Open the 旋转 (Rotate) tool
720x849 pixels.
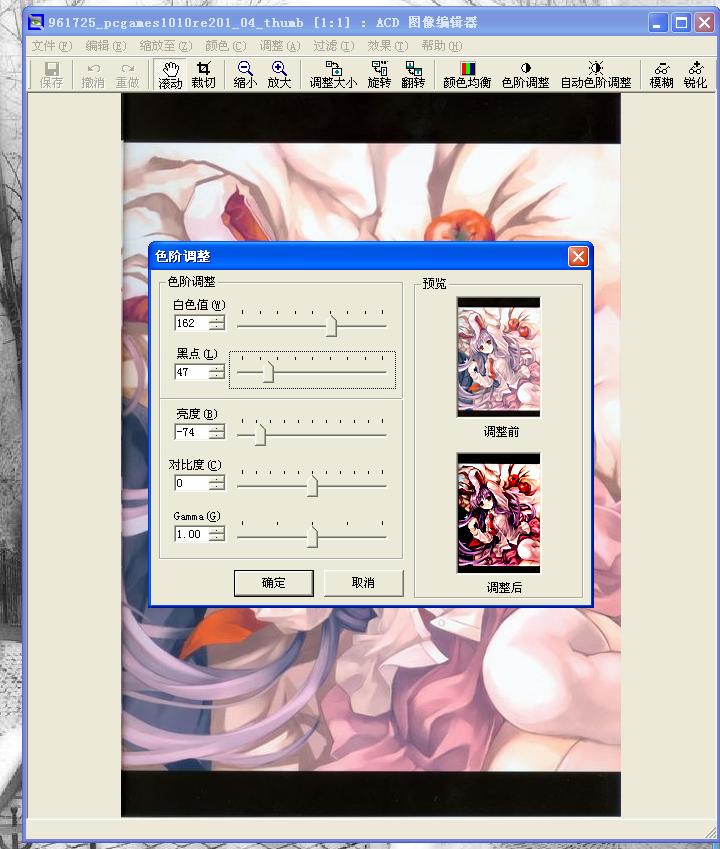(x=379, y=75)
